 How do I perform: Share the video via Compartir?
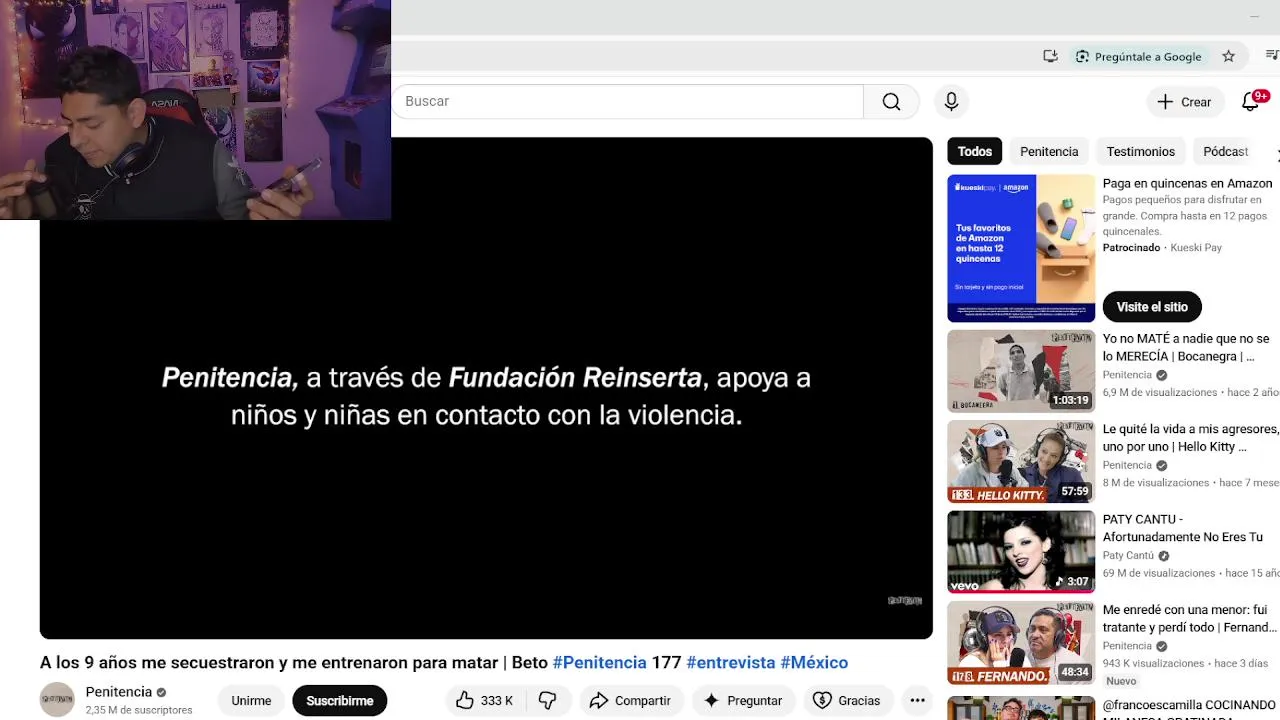click(630, 701)
